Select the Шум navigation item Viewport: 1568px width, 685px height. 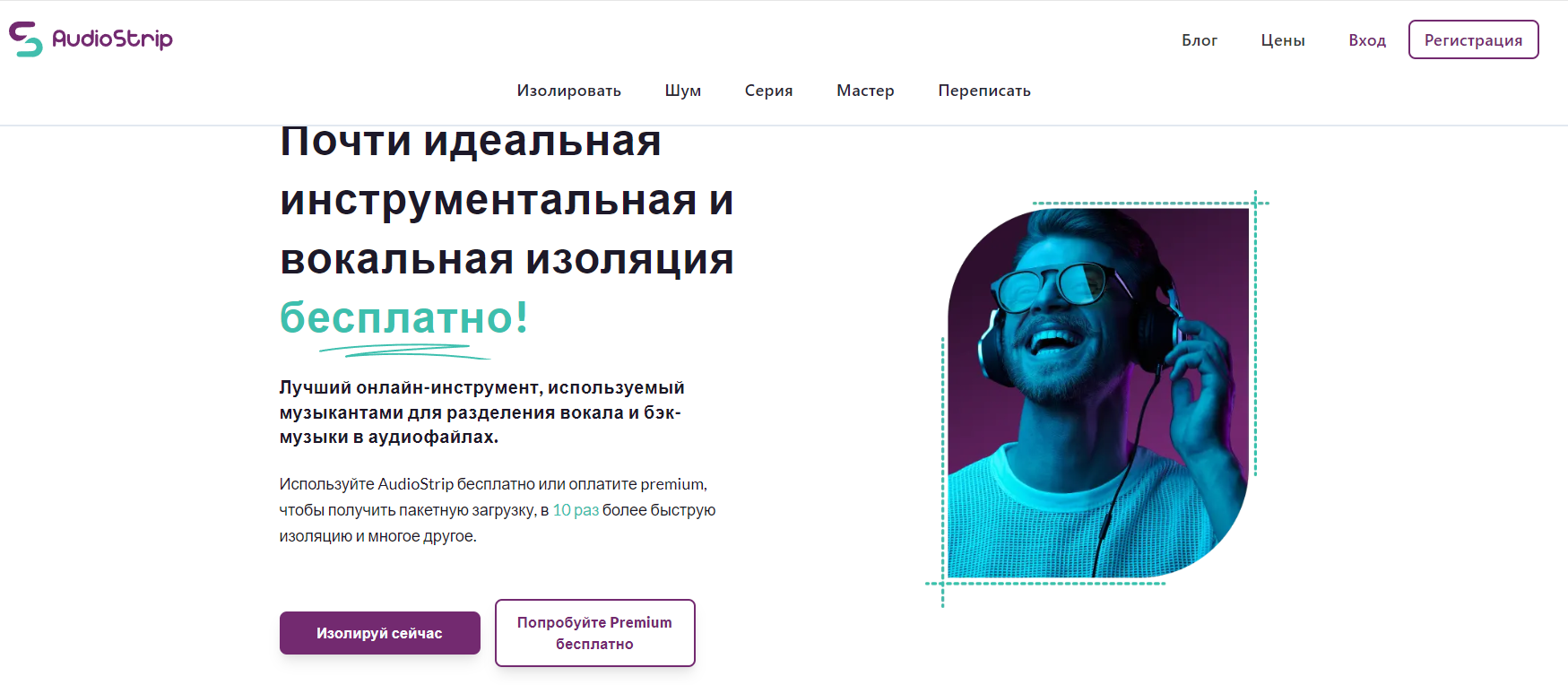(x=683, y=91)
